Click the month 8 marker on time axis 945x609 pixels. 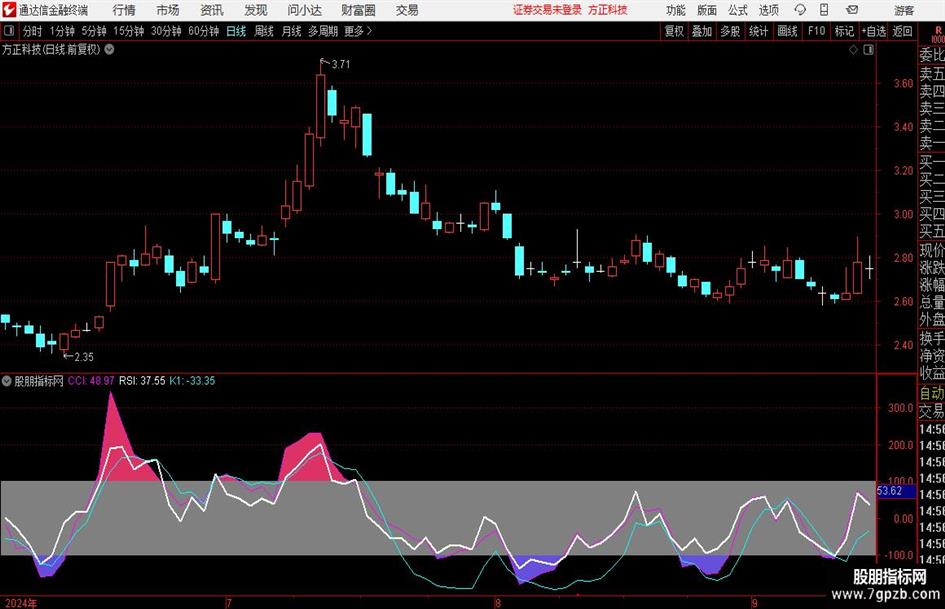pos(498,603)
